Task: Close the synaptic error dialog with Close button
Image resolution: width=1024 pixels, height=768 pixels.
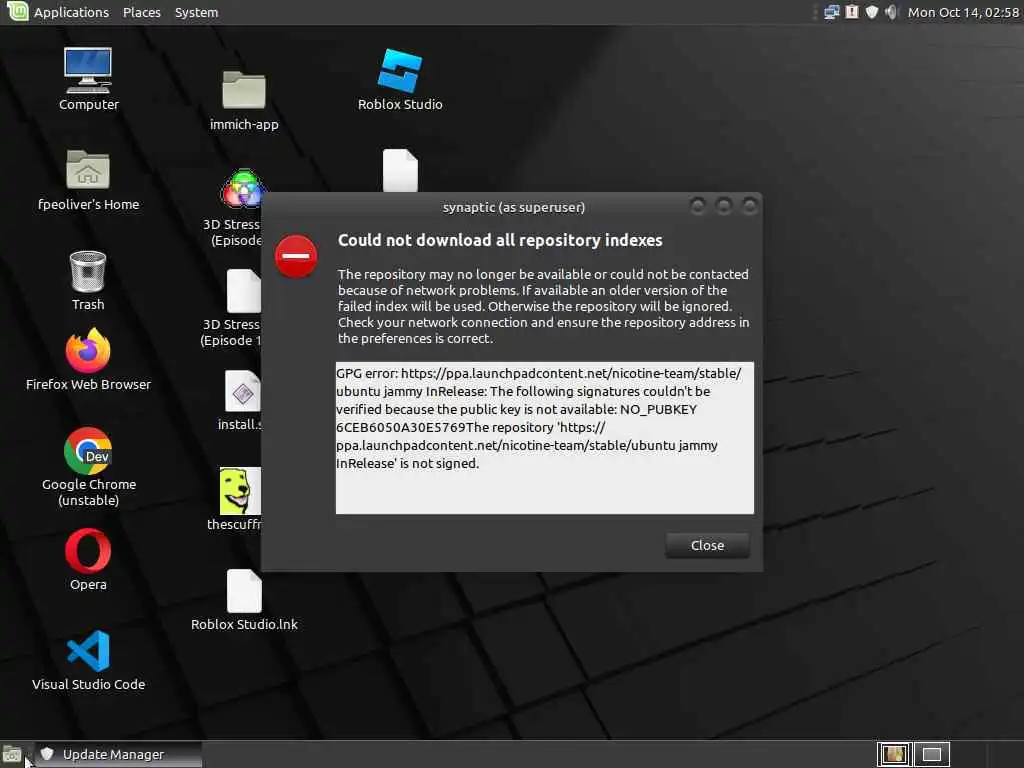Action: click(x=707, y=545)
